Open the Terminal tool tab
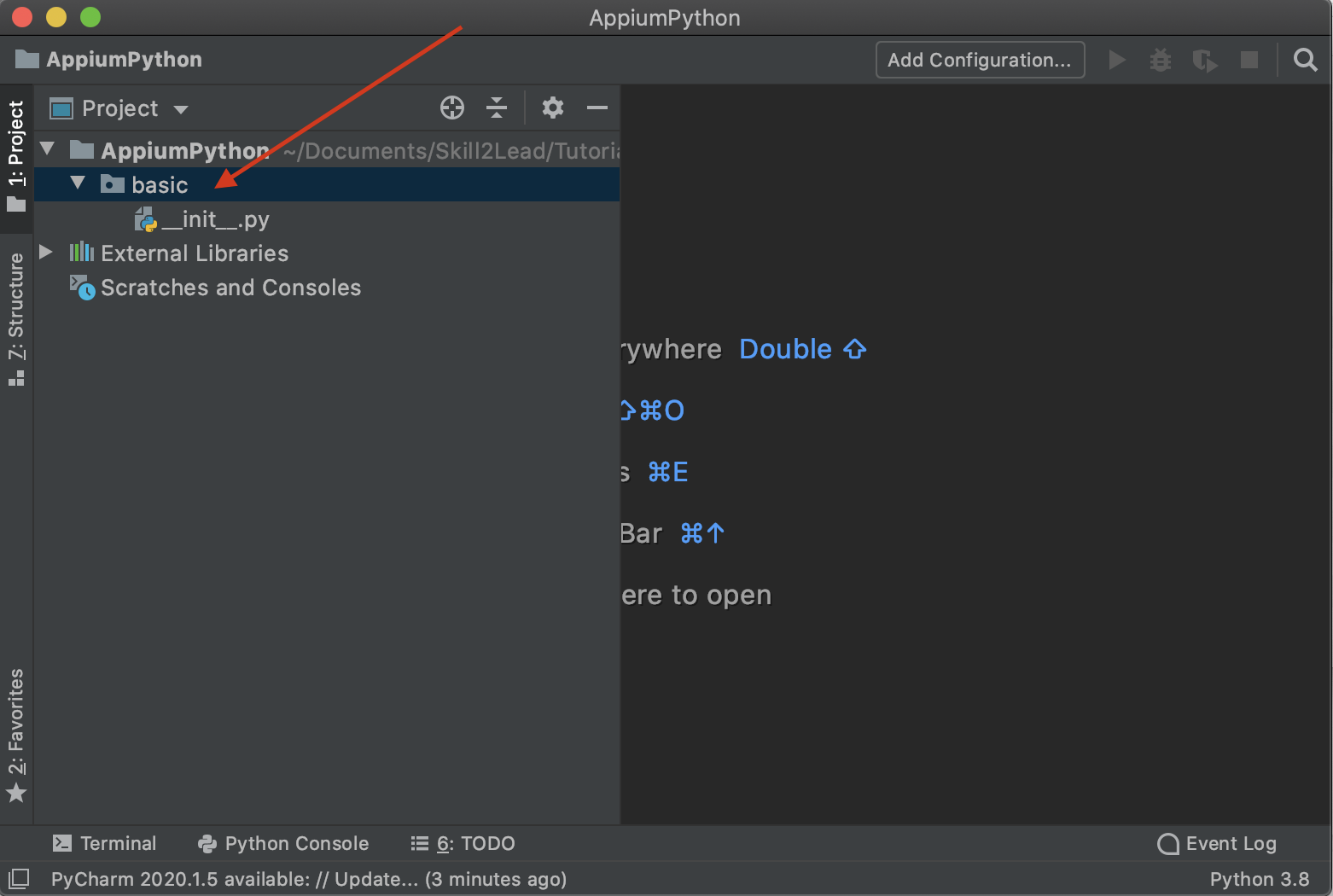Screen dimensions: 1333x896 (x=105, y=843)
